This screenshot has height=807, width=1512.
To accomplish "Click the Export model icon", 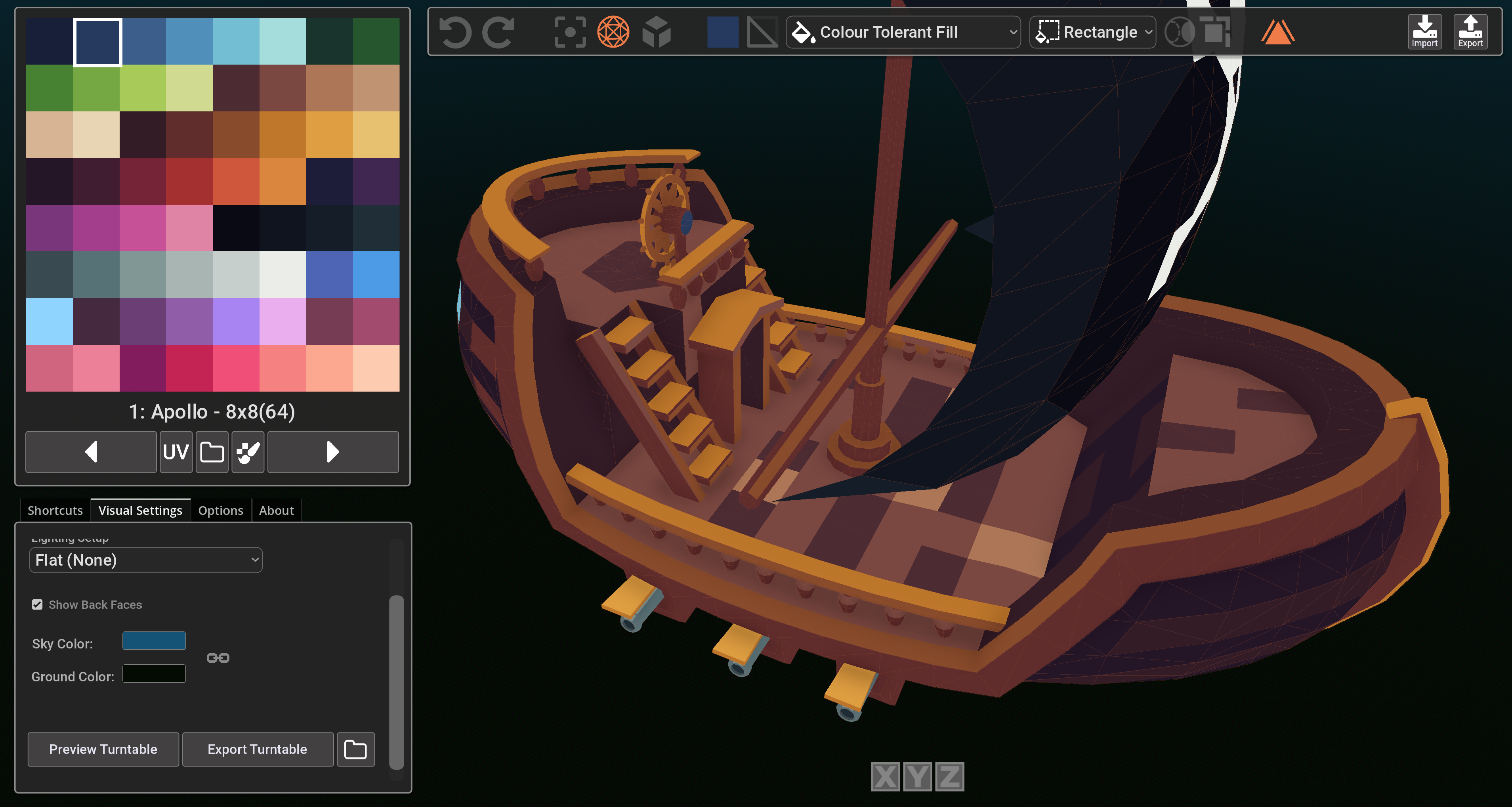I will [1470, 32].
